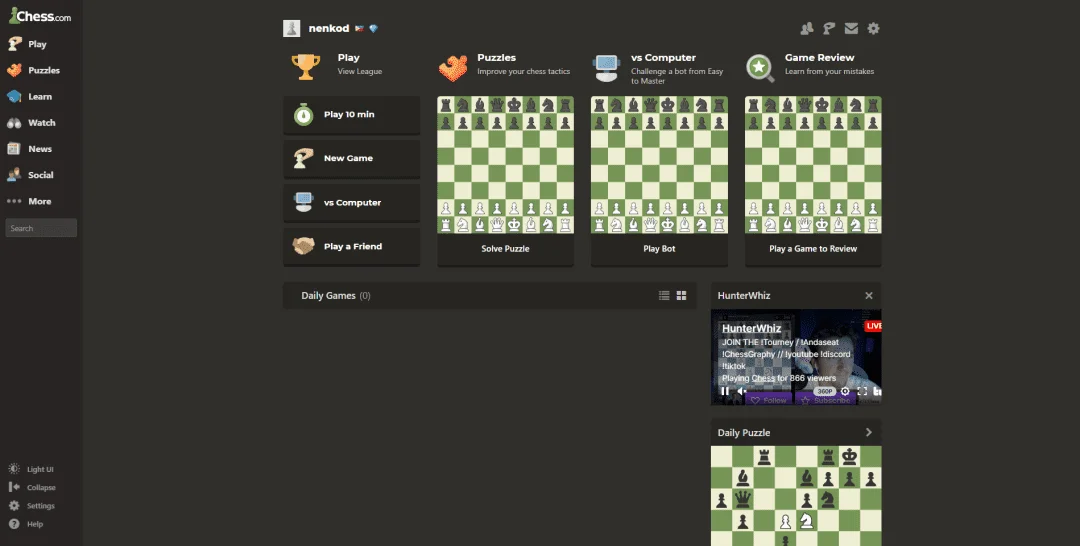Viewport: 1080px width, 546px height.
Task: Click the orange puzzle piece icon
Action: coord(453,67)
